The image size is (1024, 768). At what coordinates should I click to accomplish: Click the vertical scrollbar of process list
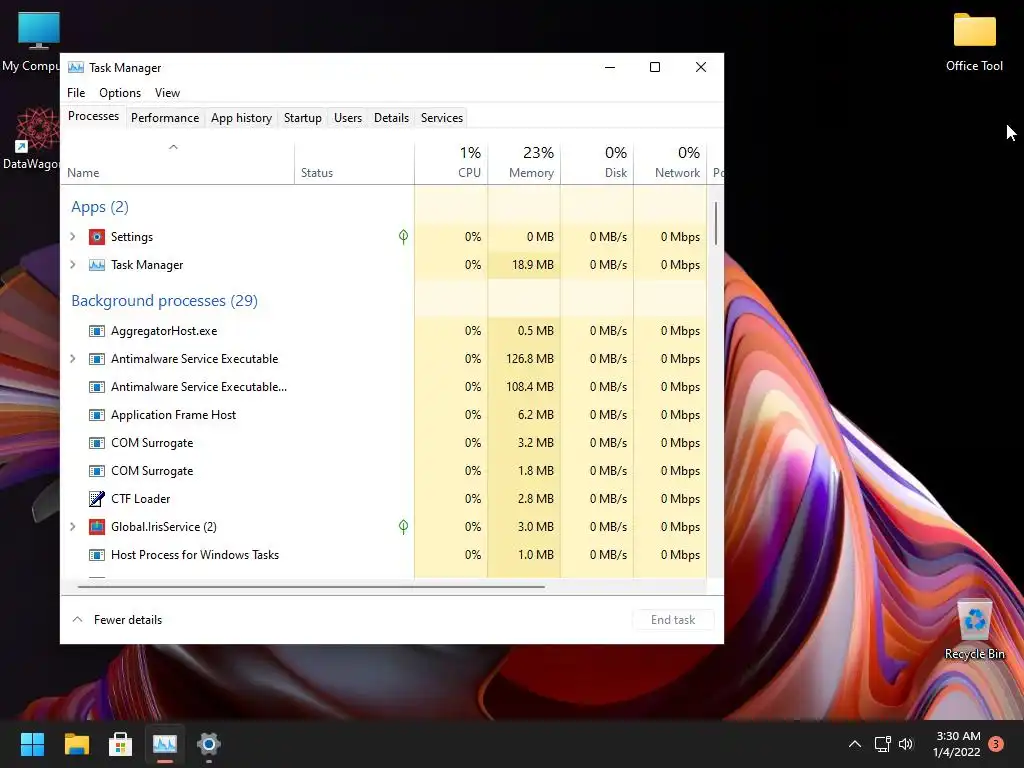pyautogui.click(x=716, y=223)
